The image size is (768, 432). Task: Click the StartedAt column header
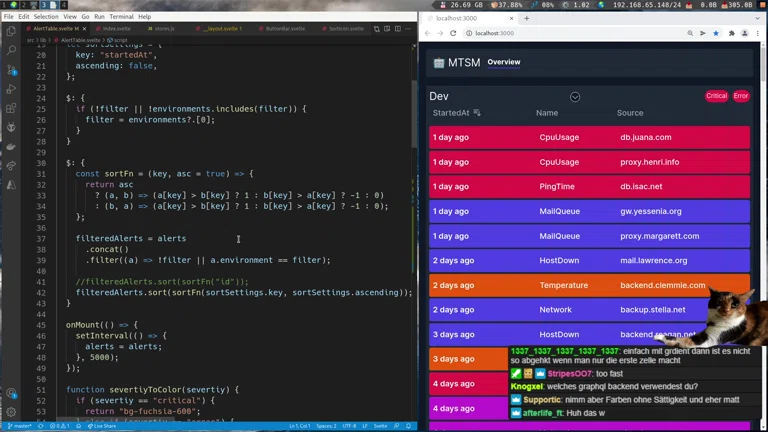tap(451, 113)
